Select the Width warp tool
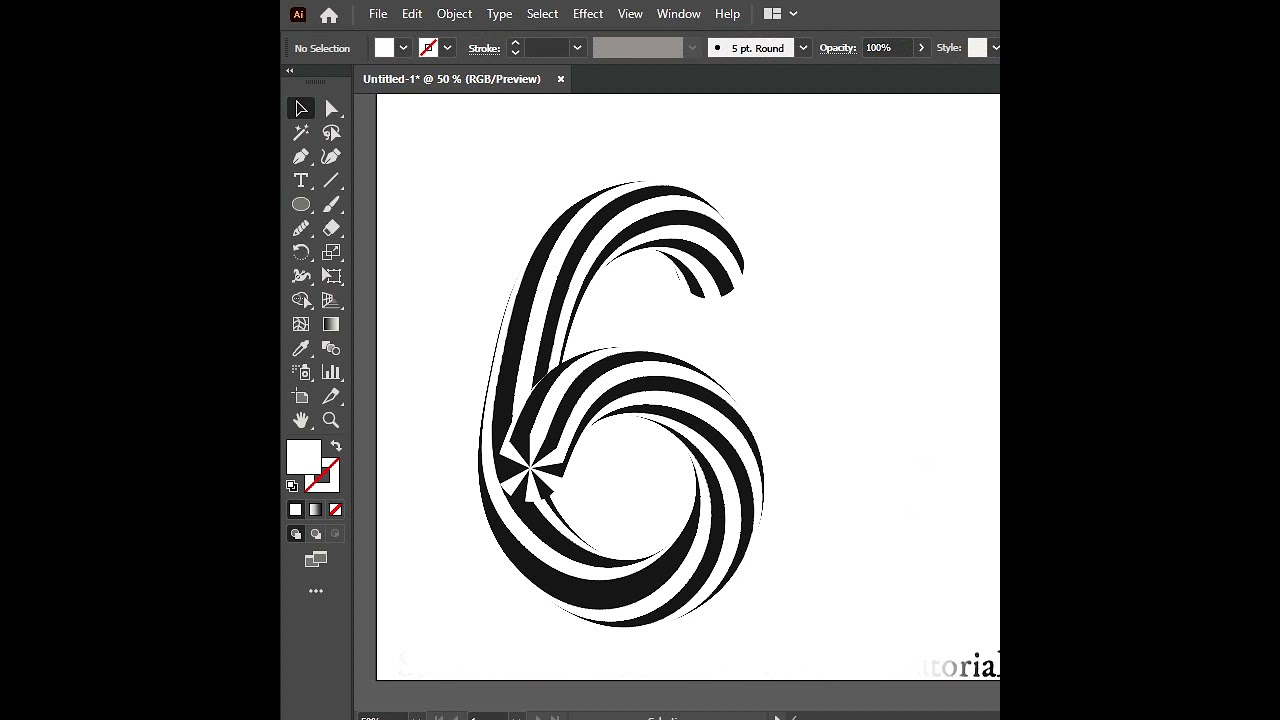The height and width of the screenshot is (720, 1280). (301, 276)
